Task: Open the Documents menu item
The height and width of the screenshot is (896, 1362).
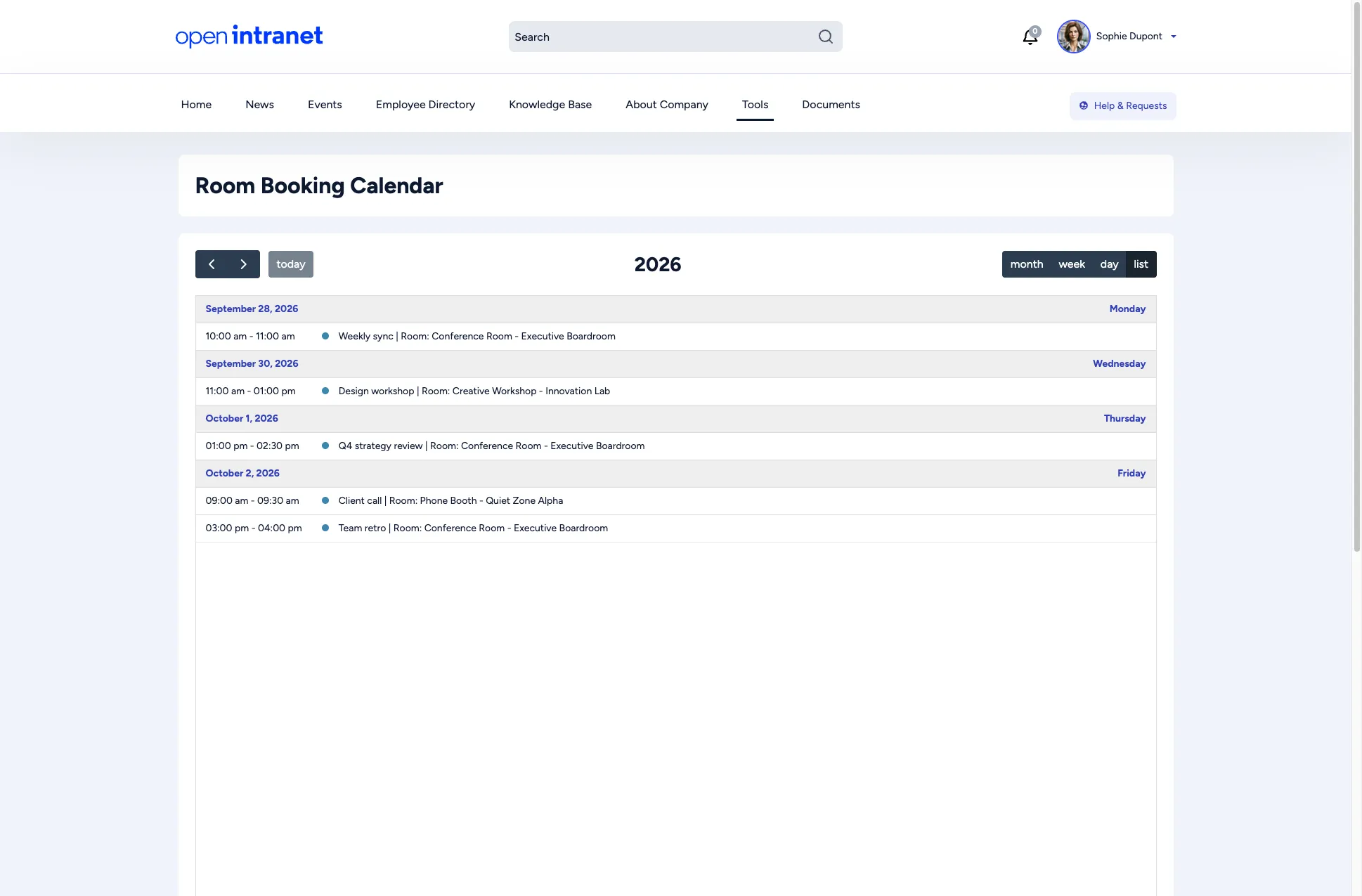Action: 831,105
